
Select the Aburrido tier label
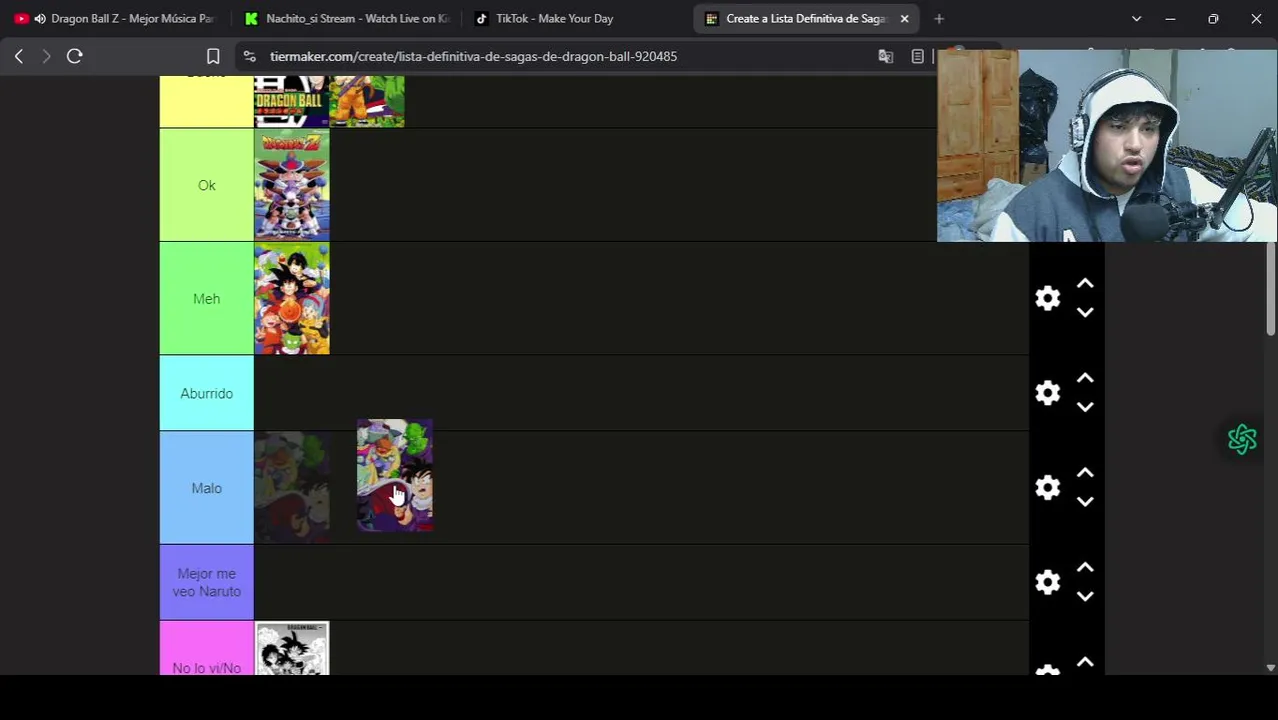206,393
